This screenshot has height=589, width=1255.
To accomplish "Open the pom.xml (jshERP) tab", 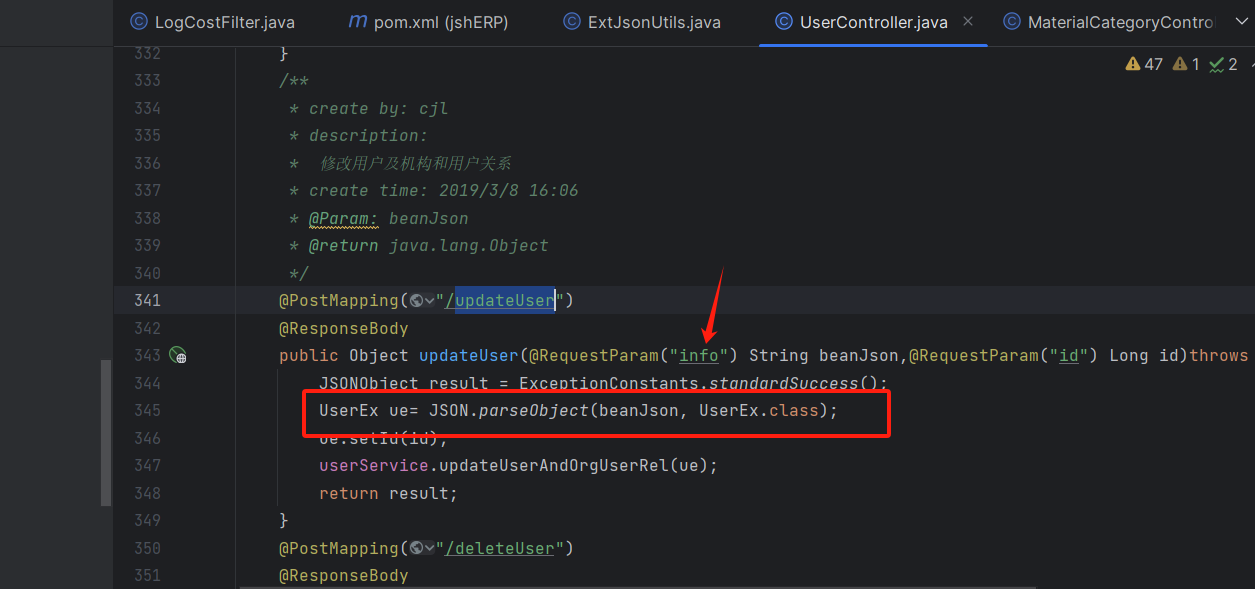I will pyautogui.click(x=428, y=22).
